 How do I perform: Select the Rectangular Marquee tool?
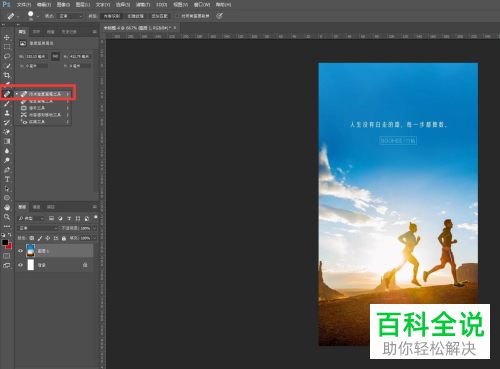coord(7,47)
